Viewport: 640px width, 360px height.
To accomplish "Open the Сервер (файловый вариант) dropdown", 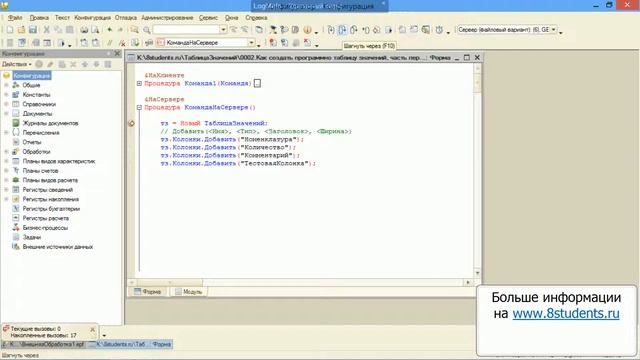I will [553, 30].
